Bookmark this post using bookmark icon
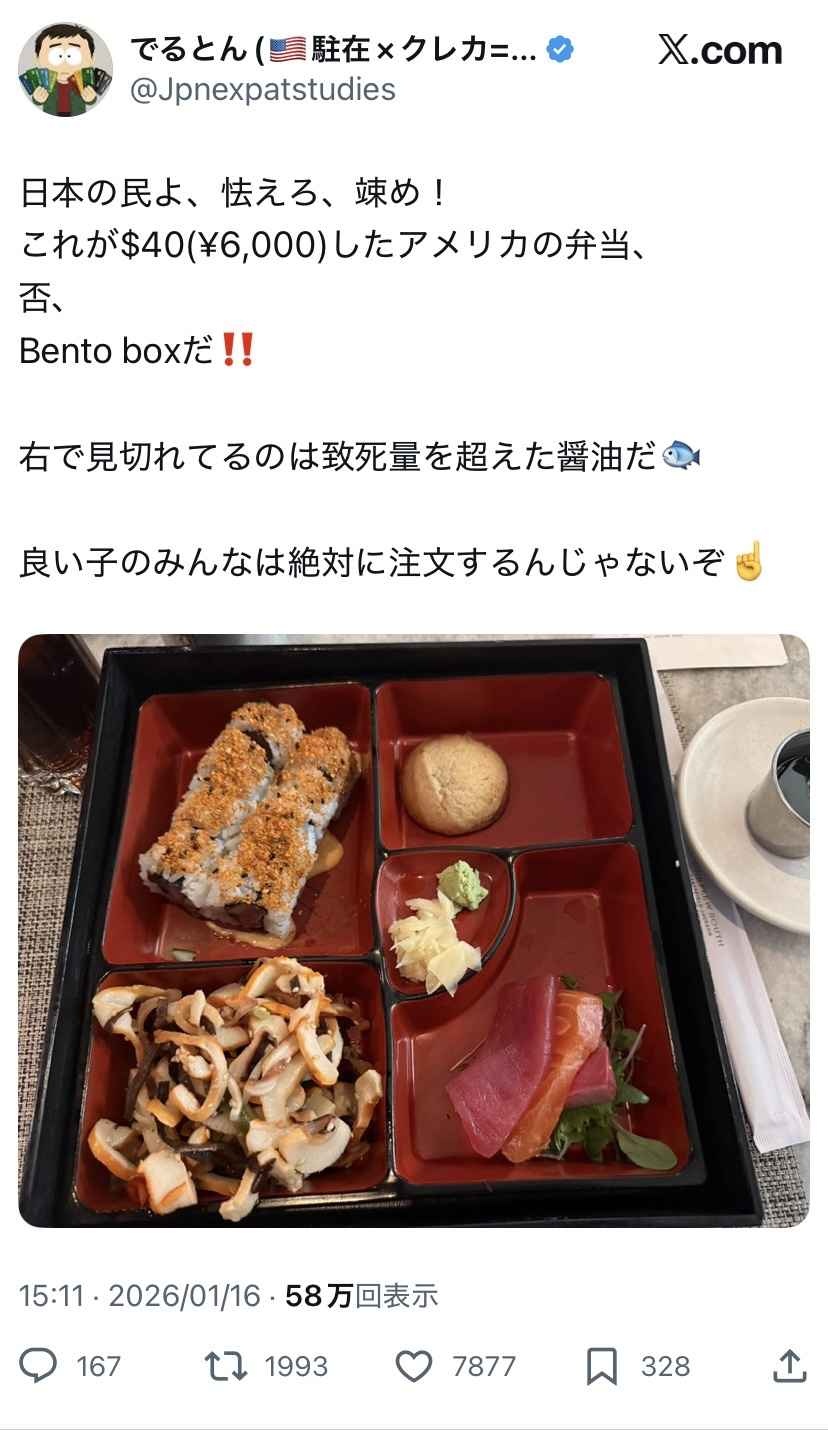The height and width of the screenshot is (1440, 828). (602, 1366)
